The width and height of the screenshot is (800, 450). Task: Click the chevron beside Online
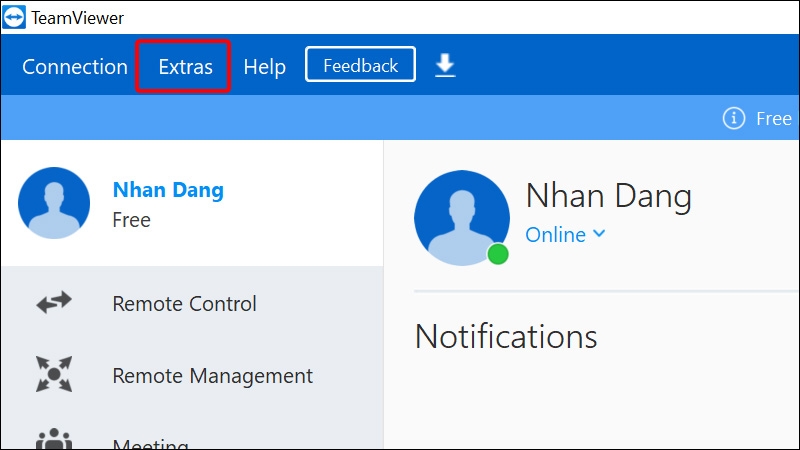click(599, 234)
